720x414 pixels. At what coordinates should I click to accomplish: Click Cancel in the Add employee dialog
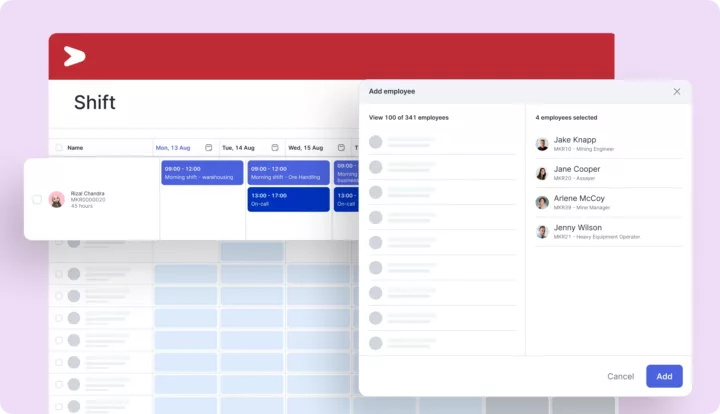(620, 376)
